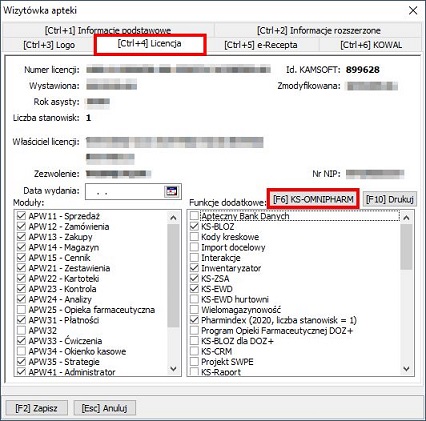Click the [F6] KS-OMNIPHARM button
This screenshot has width=426, height=421.
(x=313, y=199)
